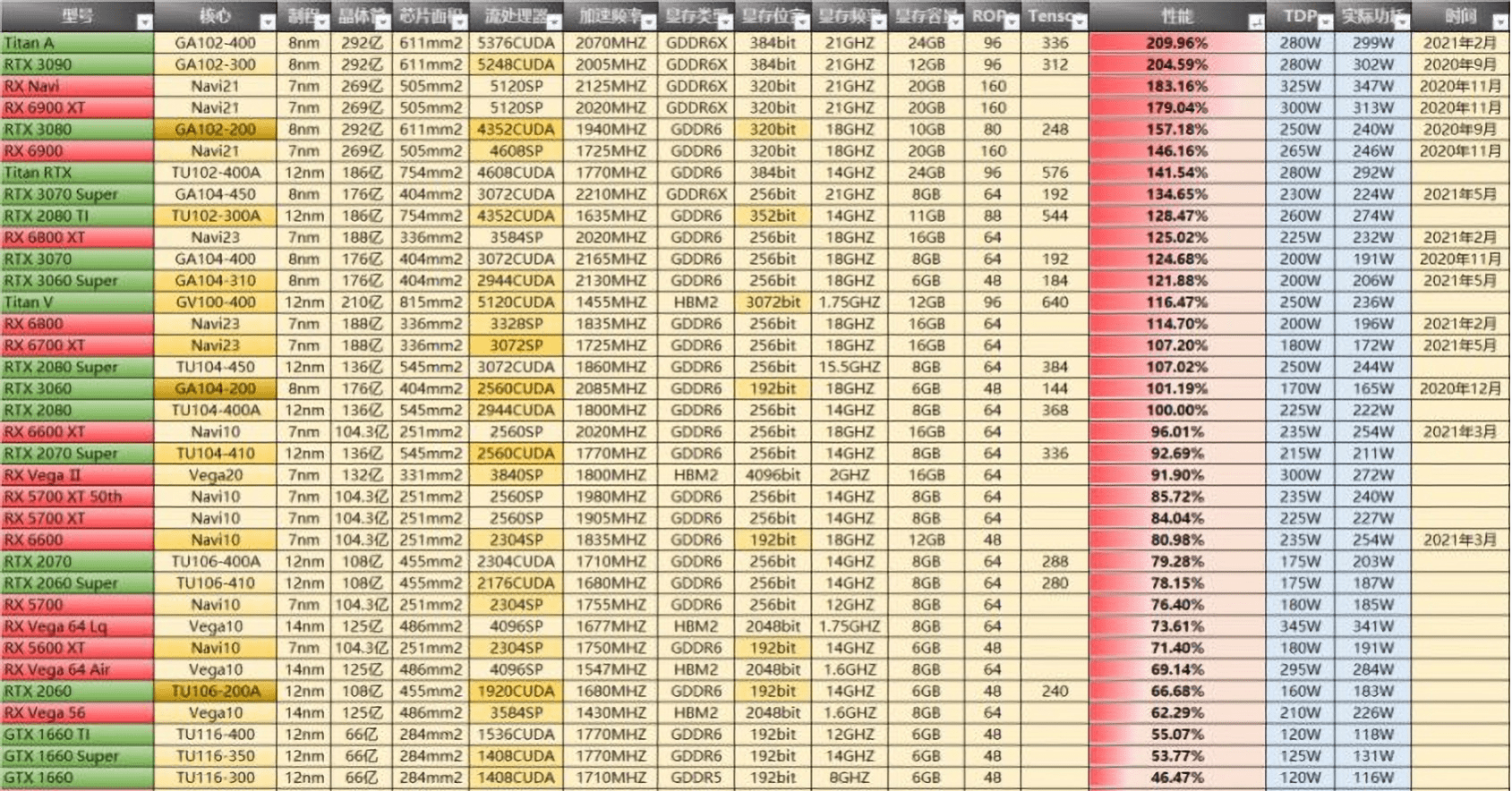Open the 型号 column filter dropdown
1512x791 pixels.
click(x=144, y=21)
